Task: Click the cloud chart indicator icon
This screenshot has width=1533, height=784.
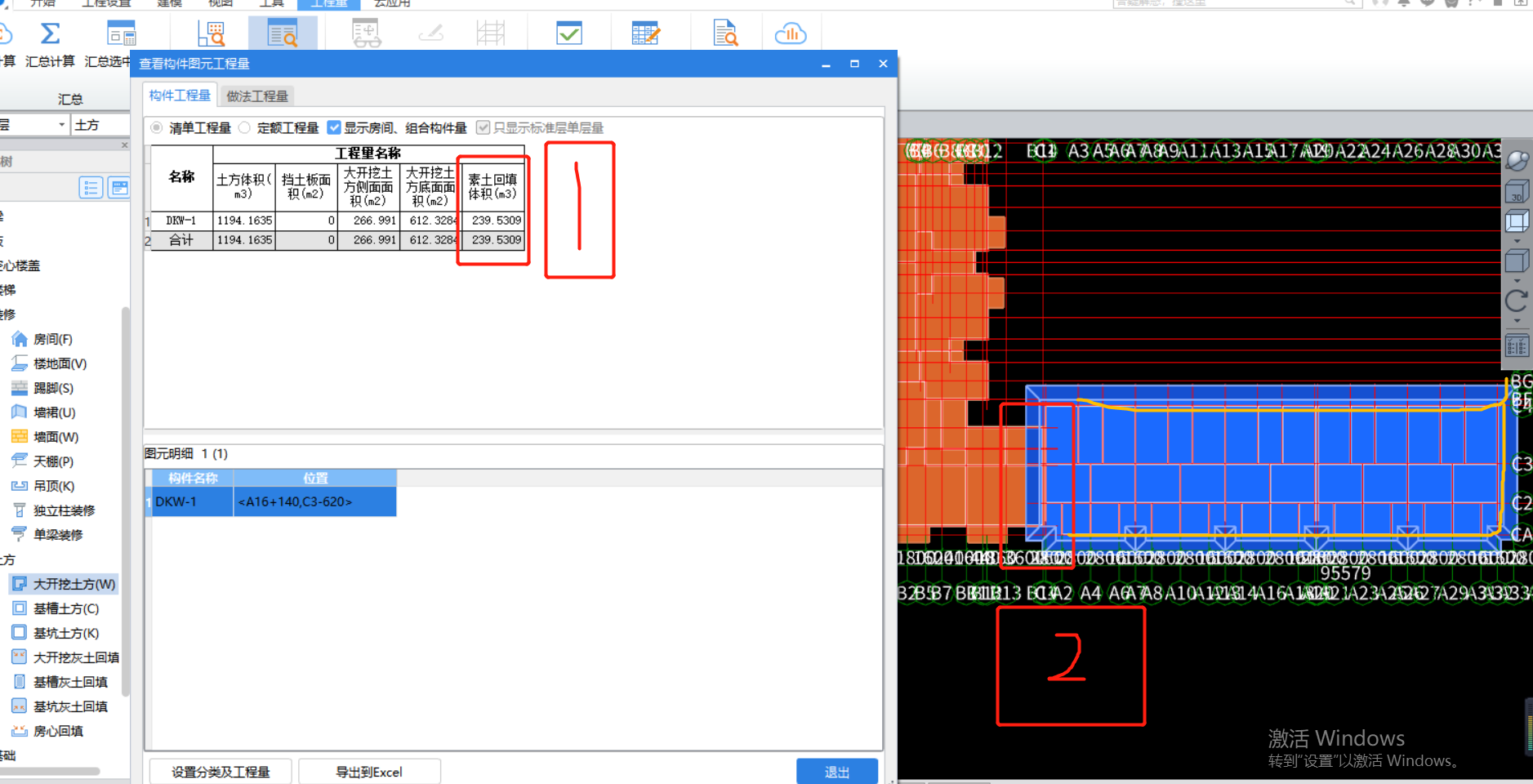Action: pos(791,33)
